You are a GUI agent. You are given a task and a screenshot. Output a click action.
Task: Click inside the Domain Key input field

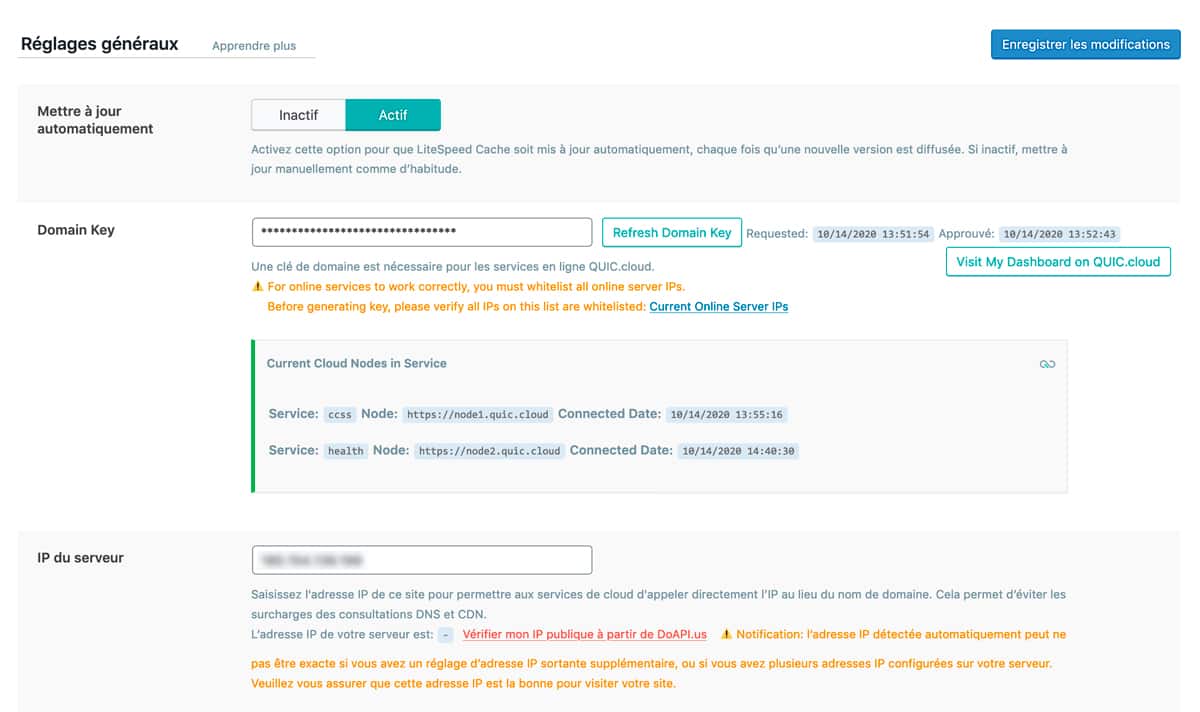420,232
